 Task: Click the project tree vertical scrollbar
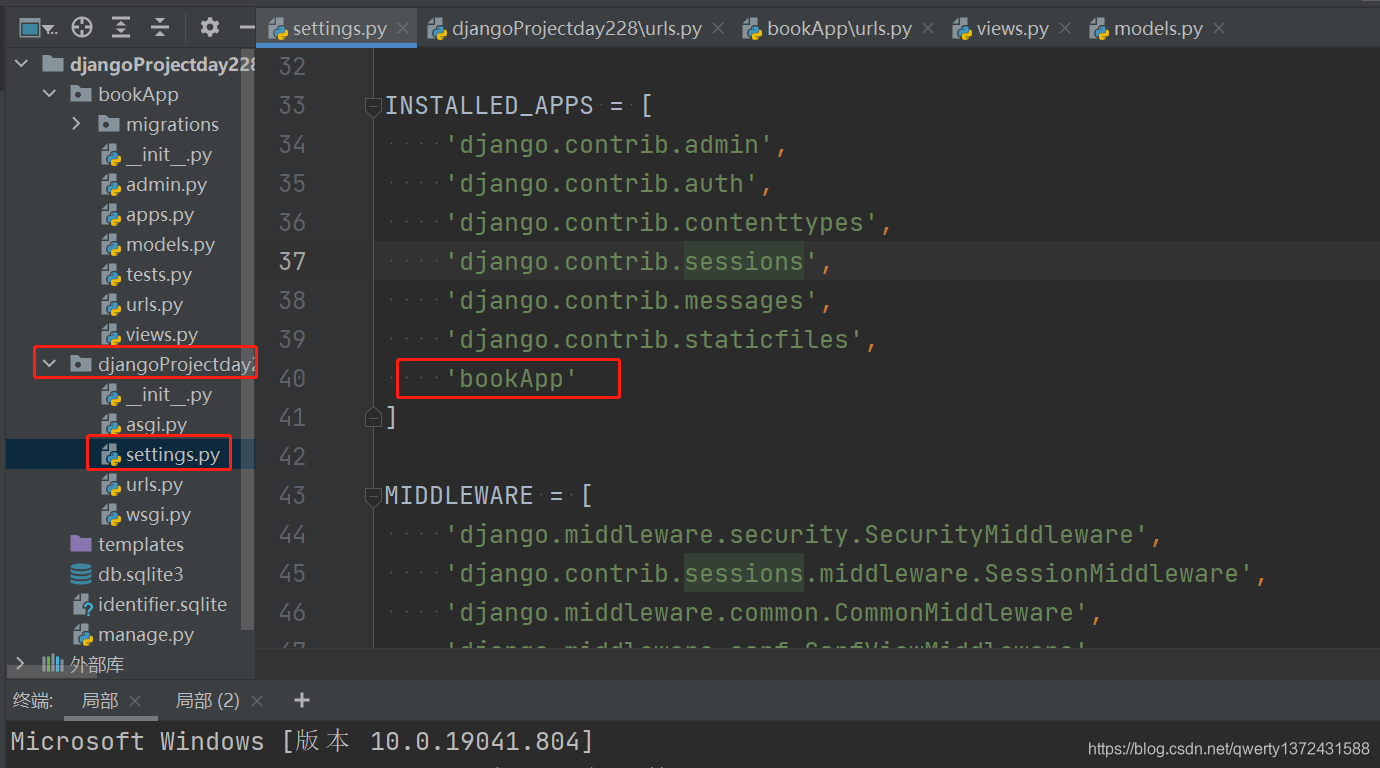[x=249, y=340]
